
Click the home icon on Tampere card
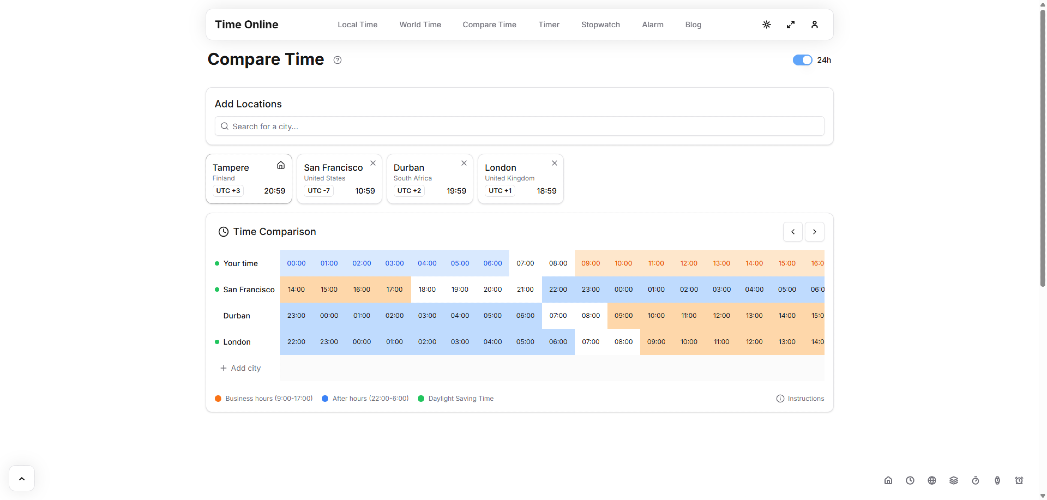click(x=281, y=165)
